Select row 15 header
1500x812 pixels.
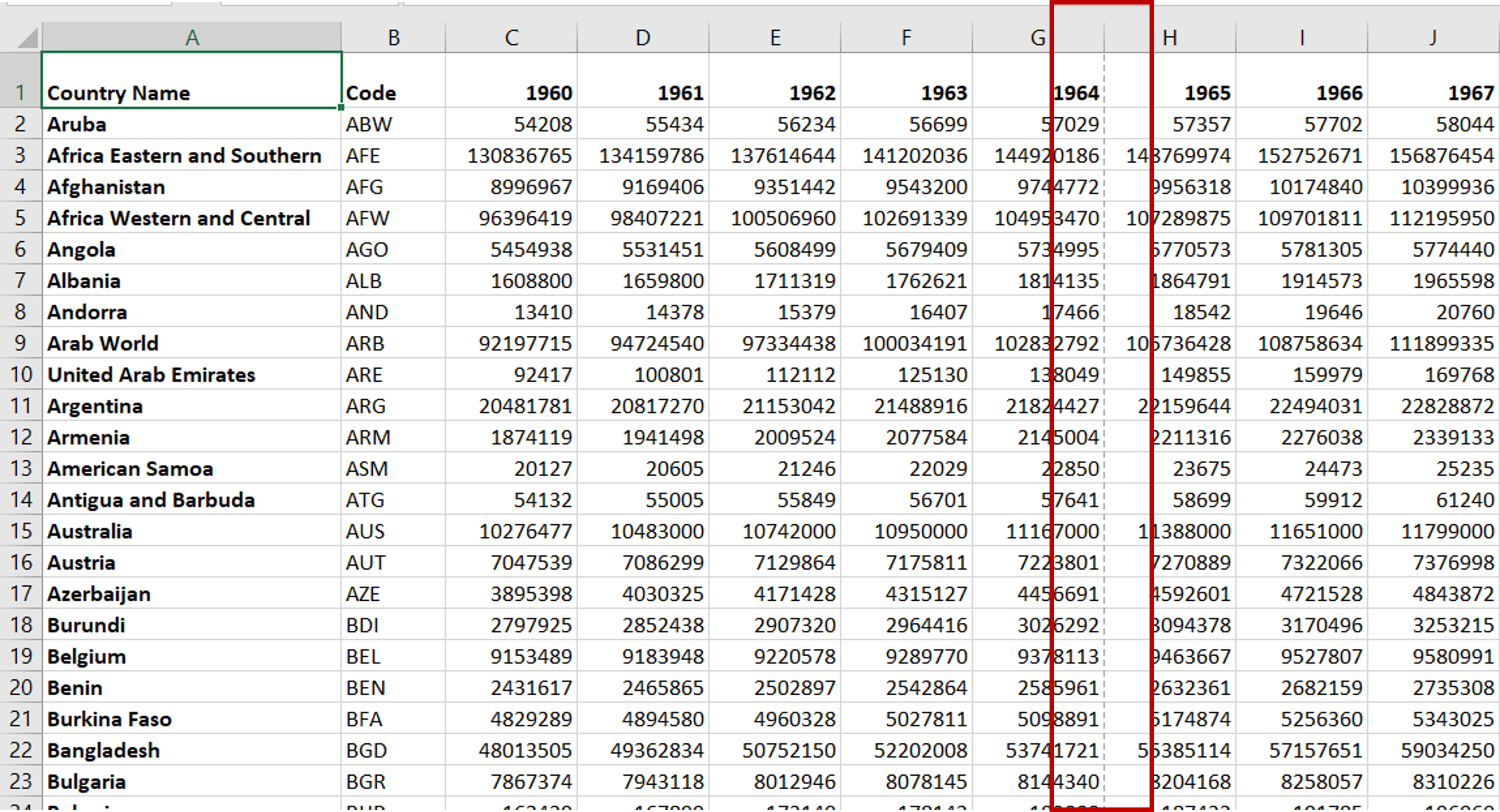click(20, 531)
